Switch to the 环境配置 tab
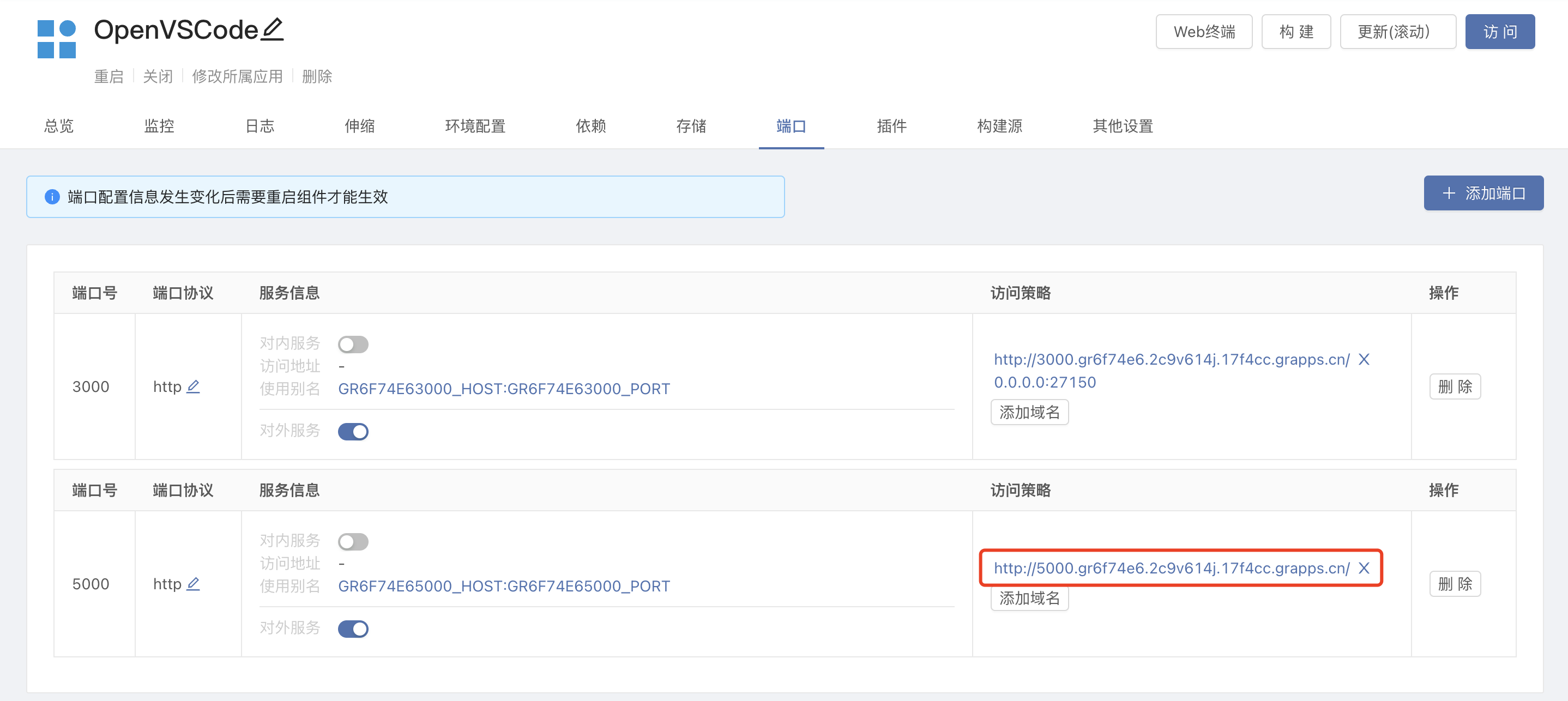The width and height of the screenshot is (1568, 701). [x=475, y=126]
